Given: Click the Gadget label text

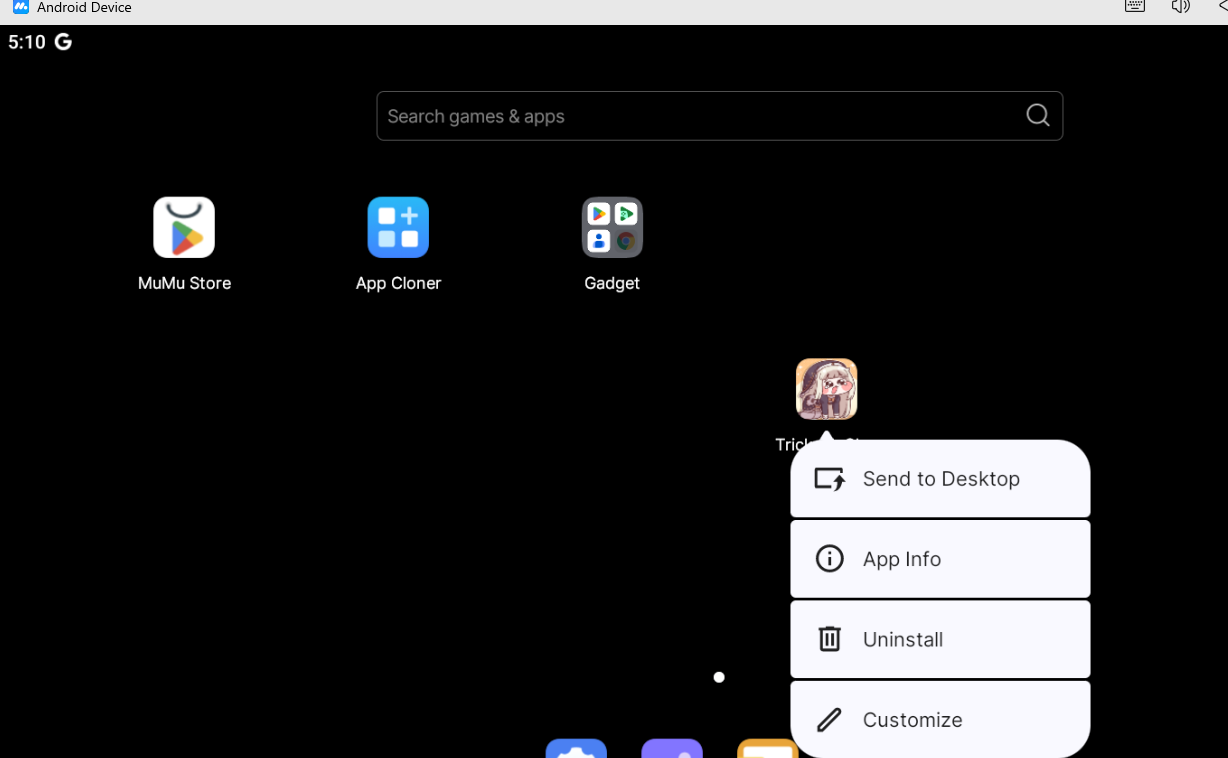Looking at the screenshot, I should [x=612, y=283].
